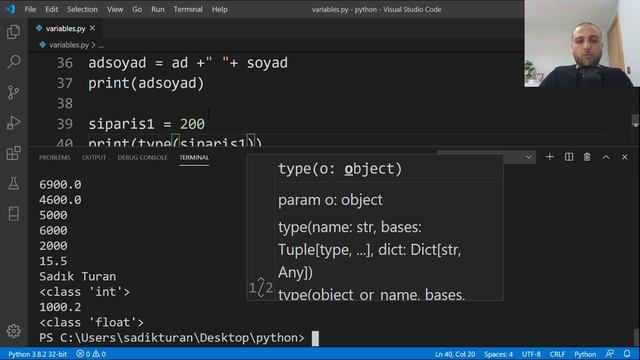Click Ln 40, Col 20 indicator
Viewport: 640px width, 360px height.
[455, 354]
